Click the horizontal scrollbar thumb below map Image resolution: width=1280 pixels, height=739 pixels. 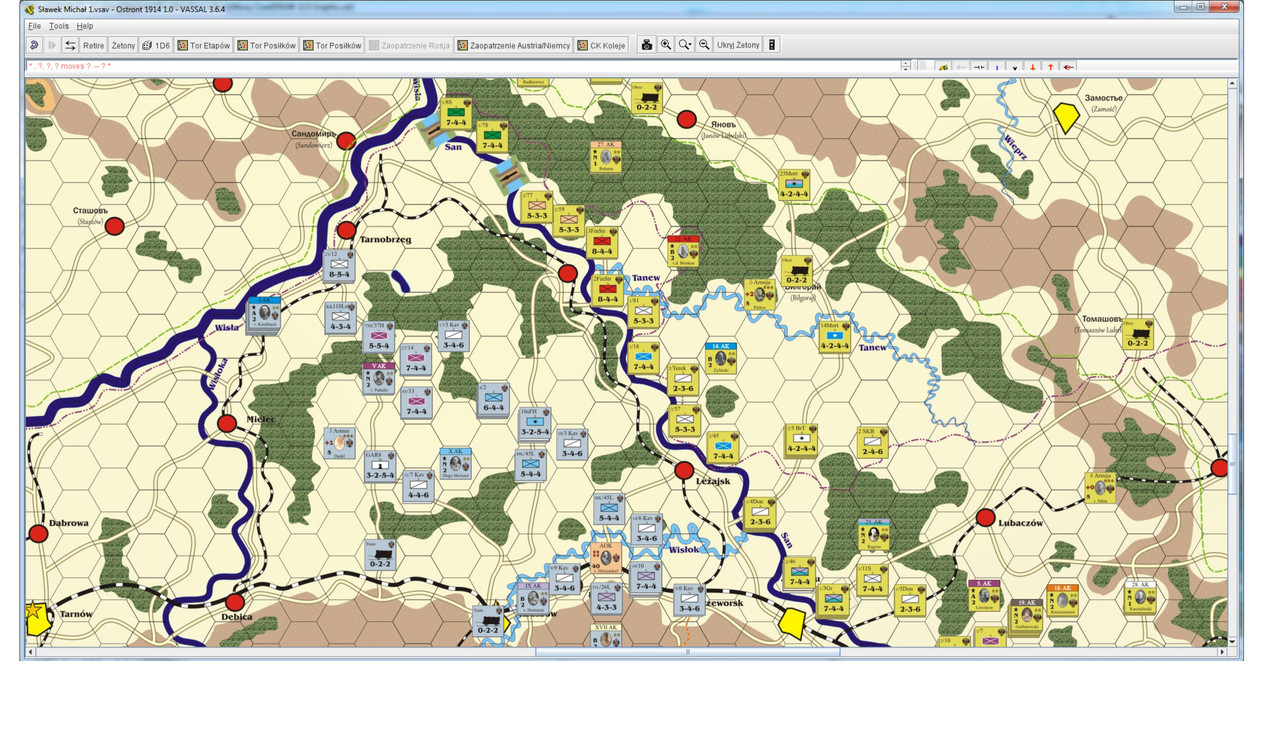687,652
